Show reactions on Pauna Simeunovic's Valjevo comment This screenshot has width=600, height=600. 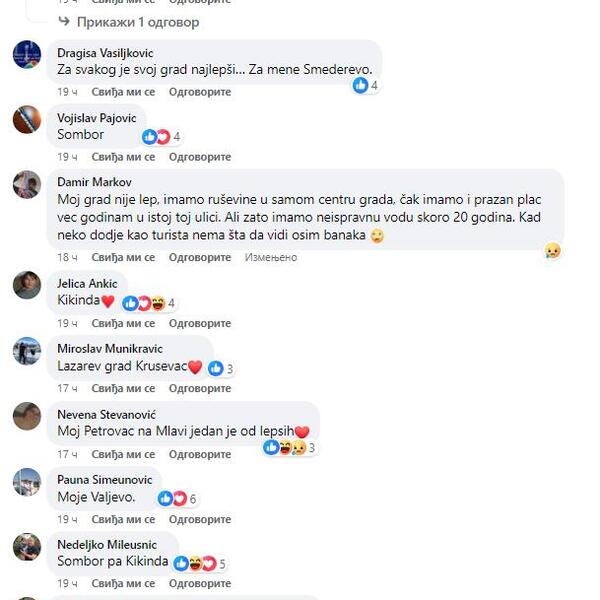pos(177,499)
